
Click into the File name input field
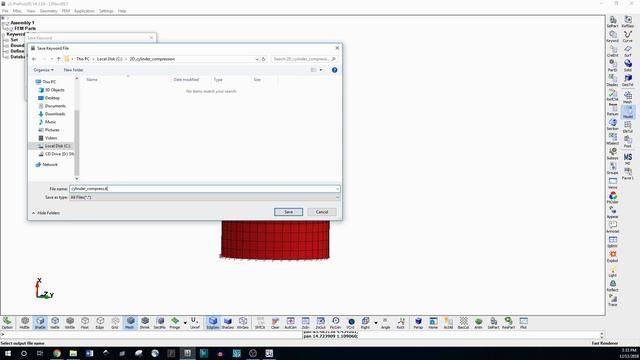click(x=202, y=189)
